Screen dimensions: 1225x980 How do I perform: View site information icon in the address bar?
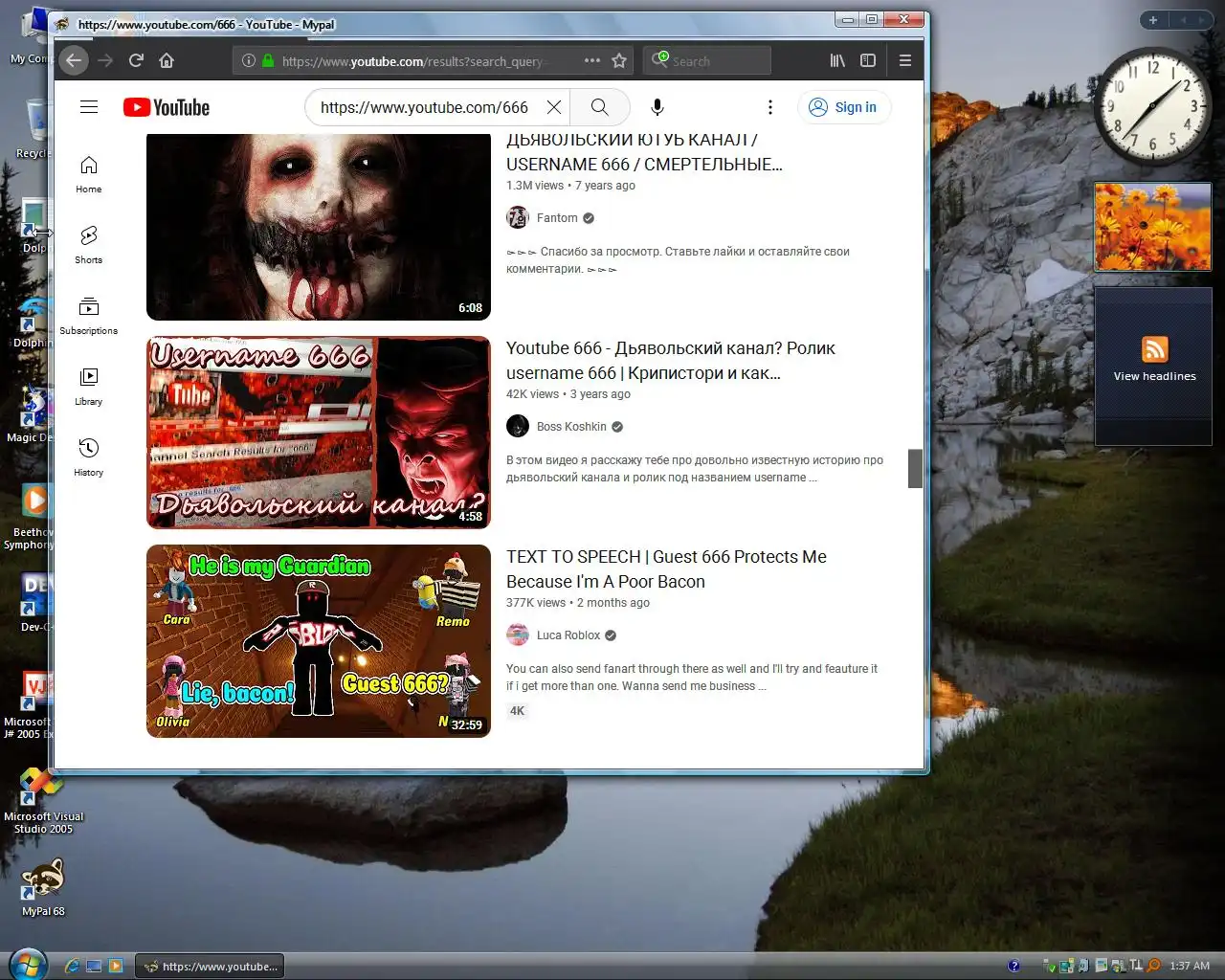pos(249,60)
